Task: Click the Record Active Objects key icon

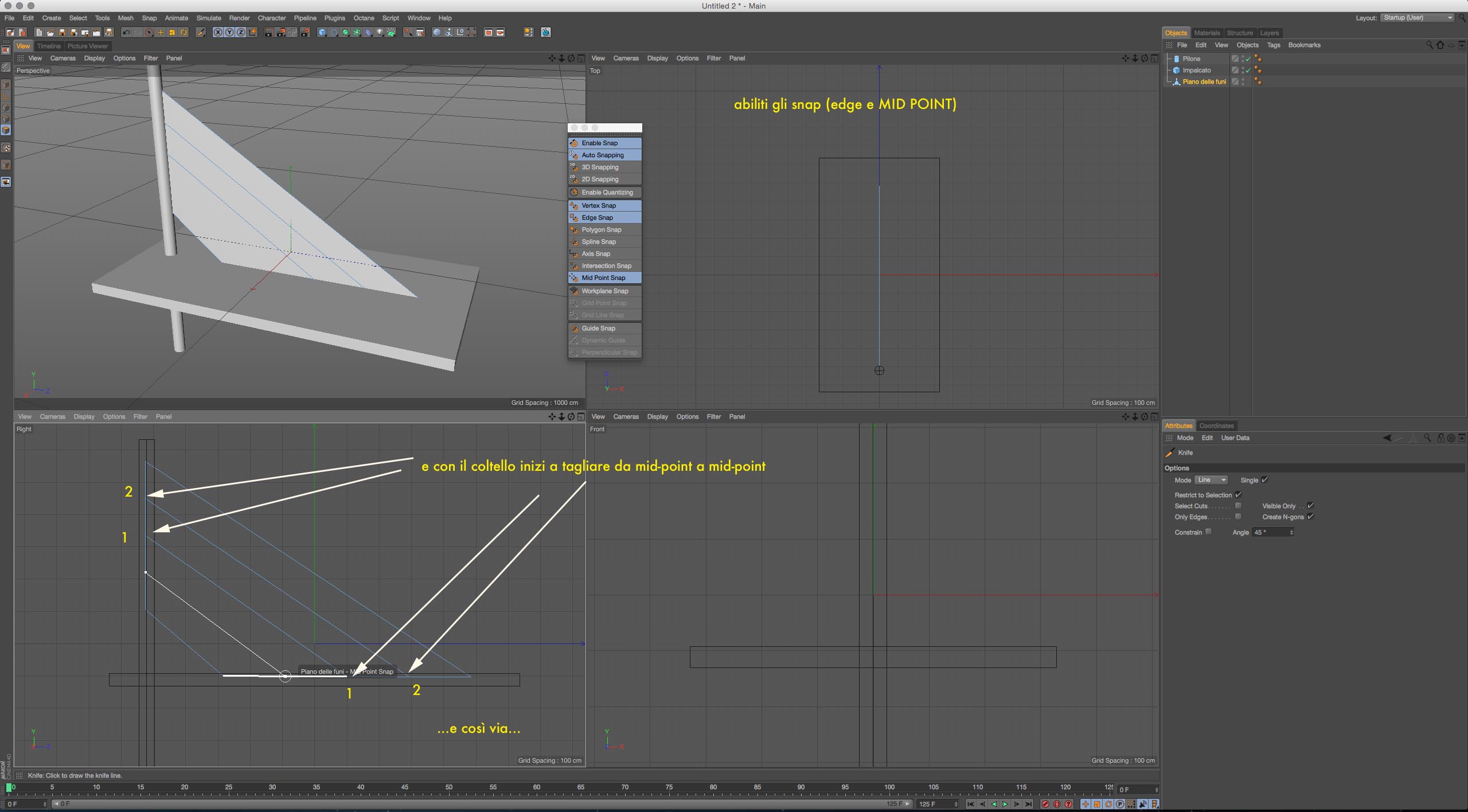Action: pyautogui.click(x=1045, y=804)
